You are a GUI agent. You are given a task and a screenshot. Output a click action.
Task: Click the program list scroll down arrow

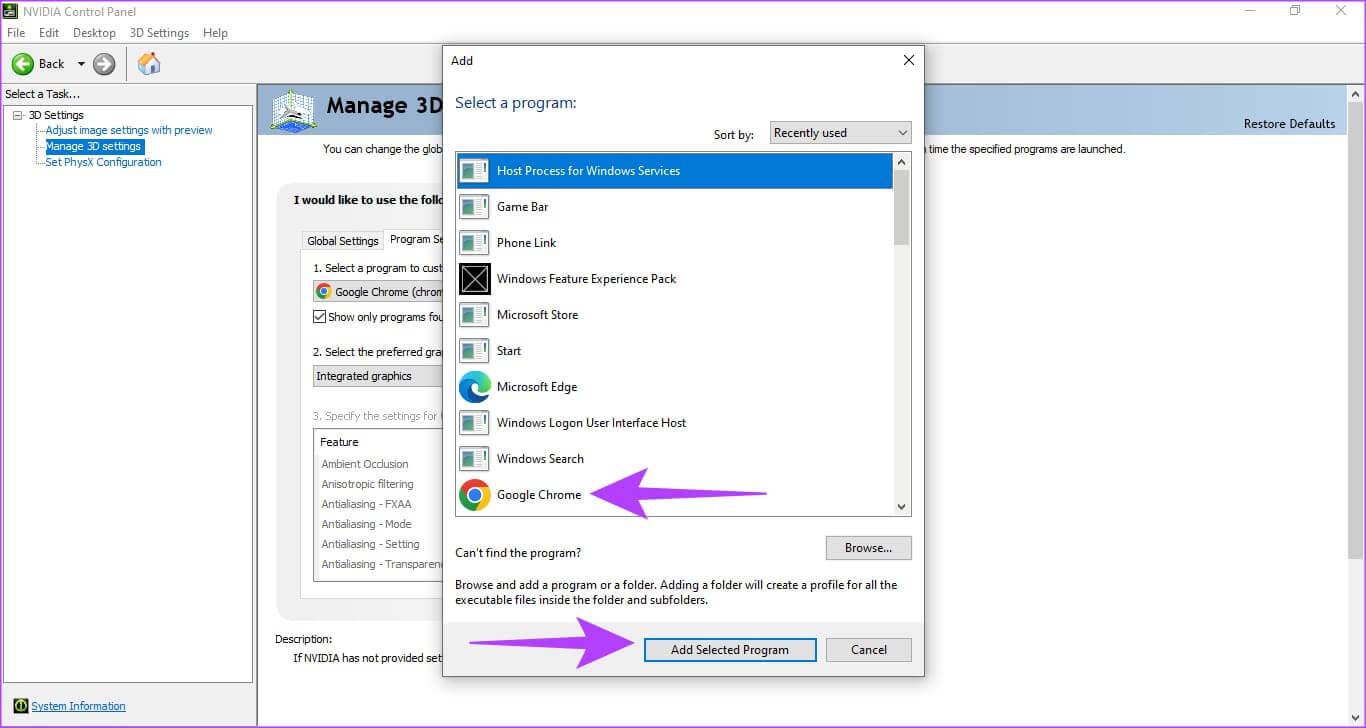(x=902, y=506)
